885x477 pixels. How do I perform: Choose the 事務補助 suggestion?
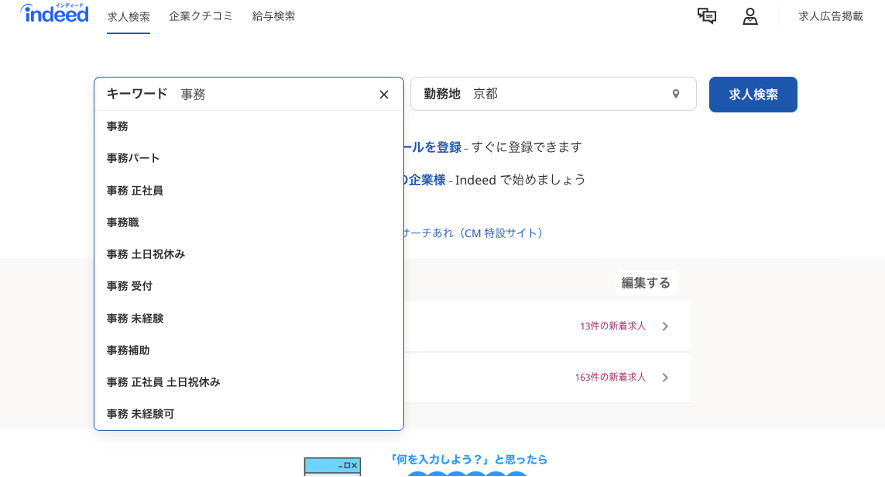point(128,350)
